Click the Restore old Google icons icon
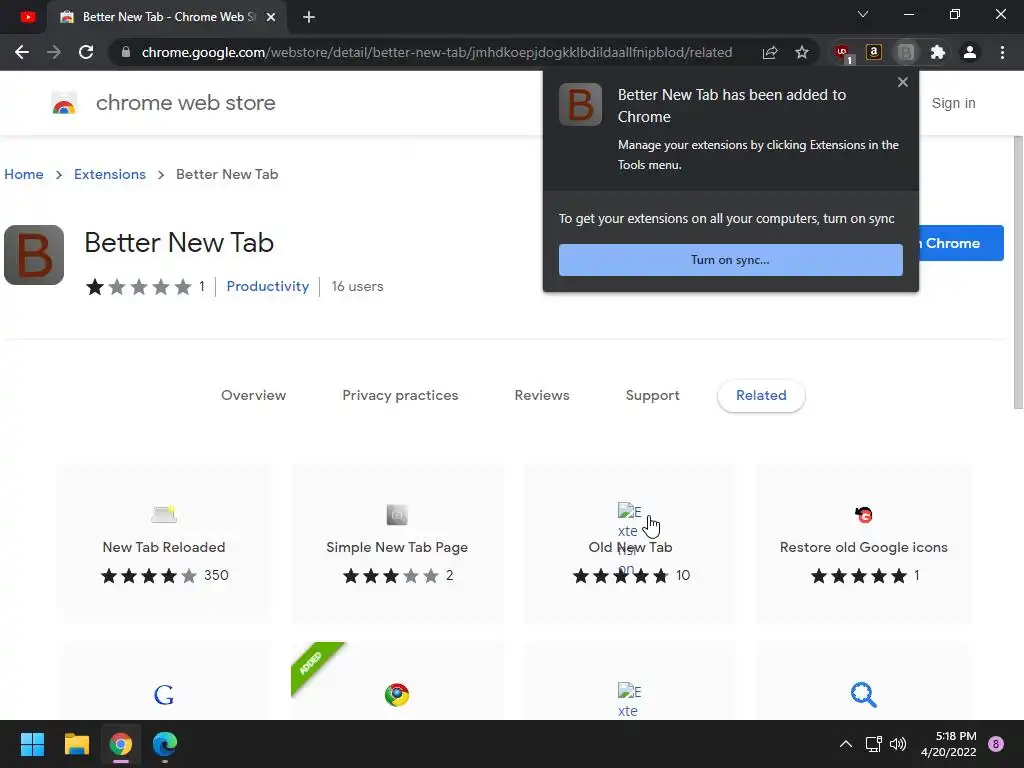This screenshot has width=1024, height=768. tap(863, 515)
